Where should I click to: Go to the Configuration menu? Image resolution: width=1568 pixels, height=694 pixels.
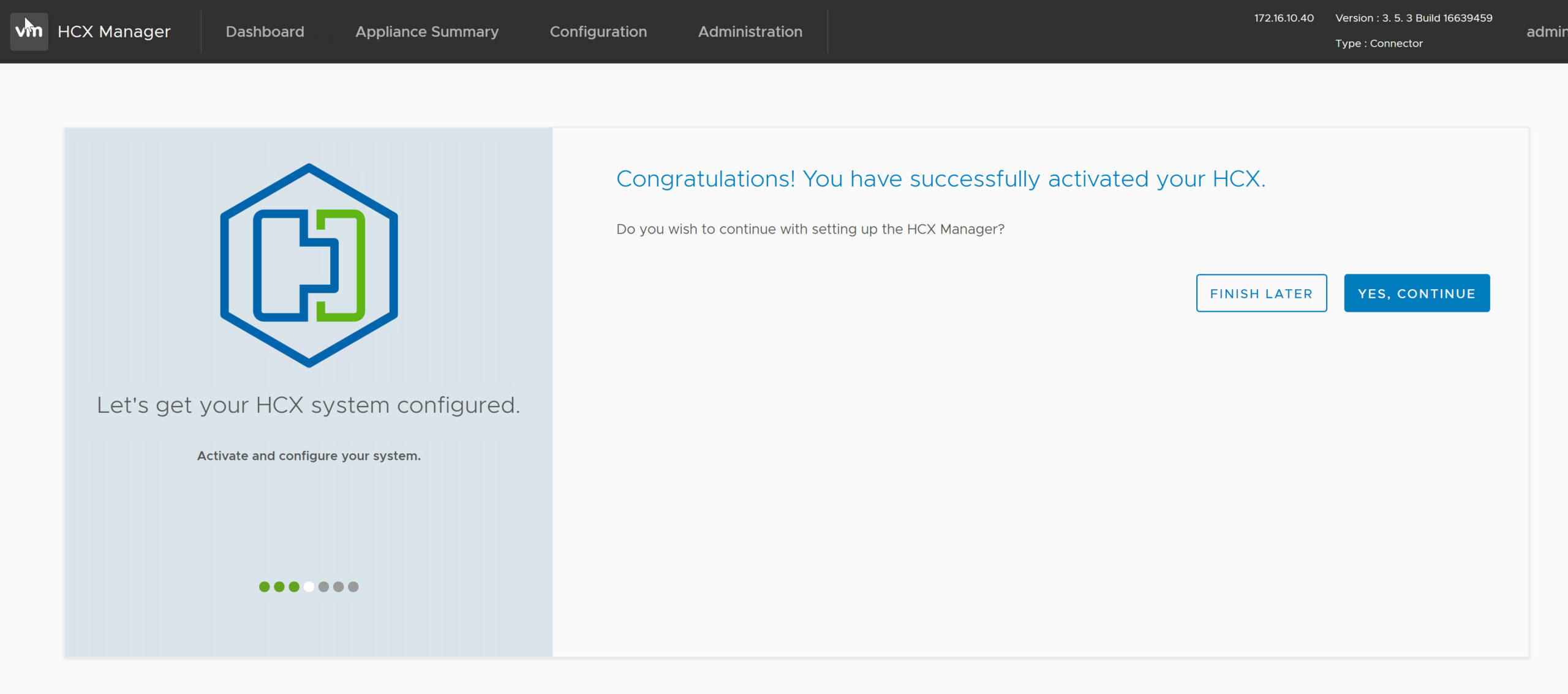pyautogui.click(x=598, y=32)
